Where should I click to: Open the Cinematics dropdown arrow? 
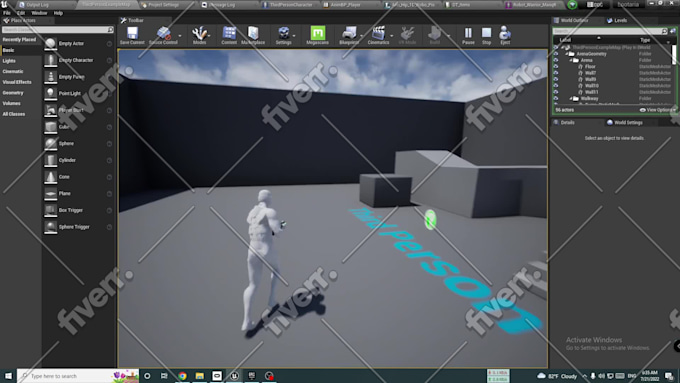392,36
